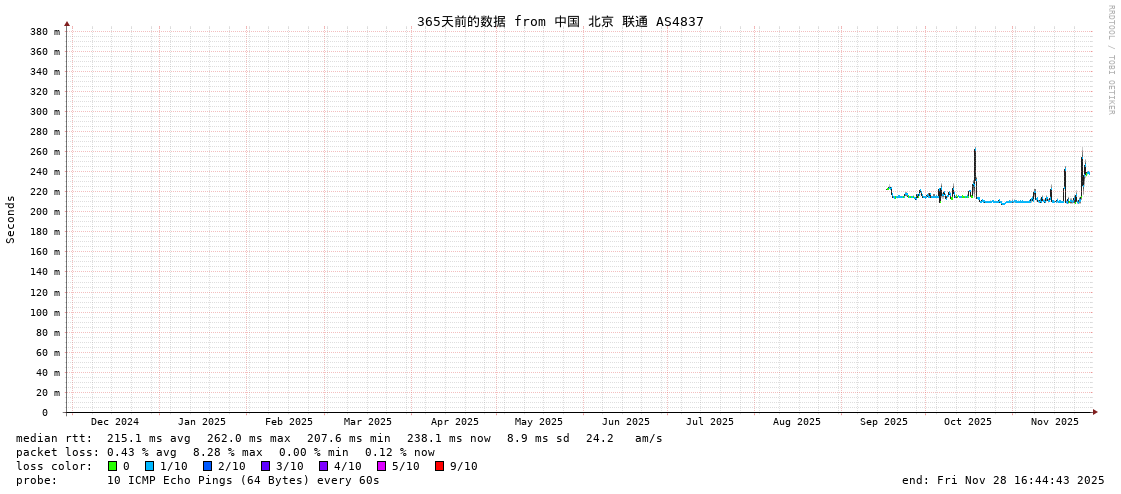Click the y-axis top arrow marker
The image size is (1121, 494).
pos(67,23)
